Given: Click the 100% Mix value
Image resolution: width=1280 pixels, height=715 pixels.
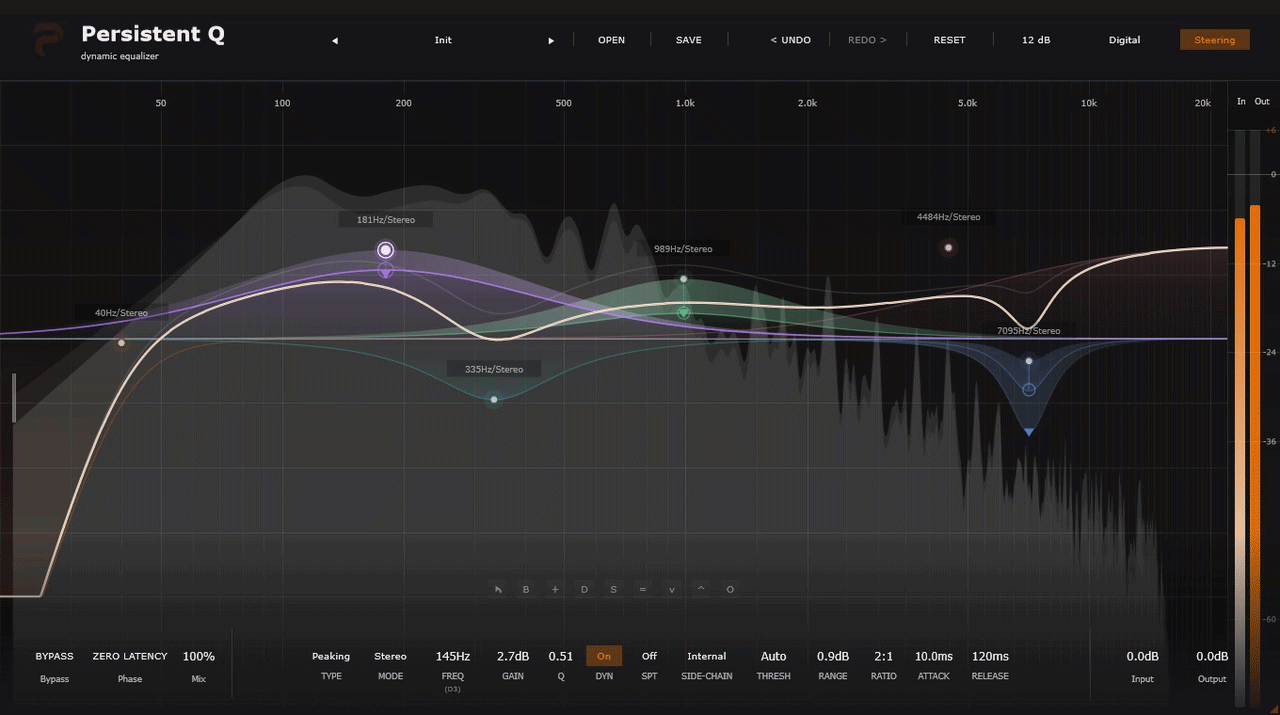Looking at the screenshot, I should [x=198, y=656].
